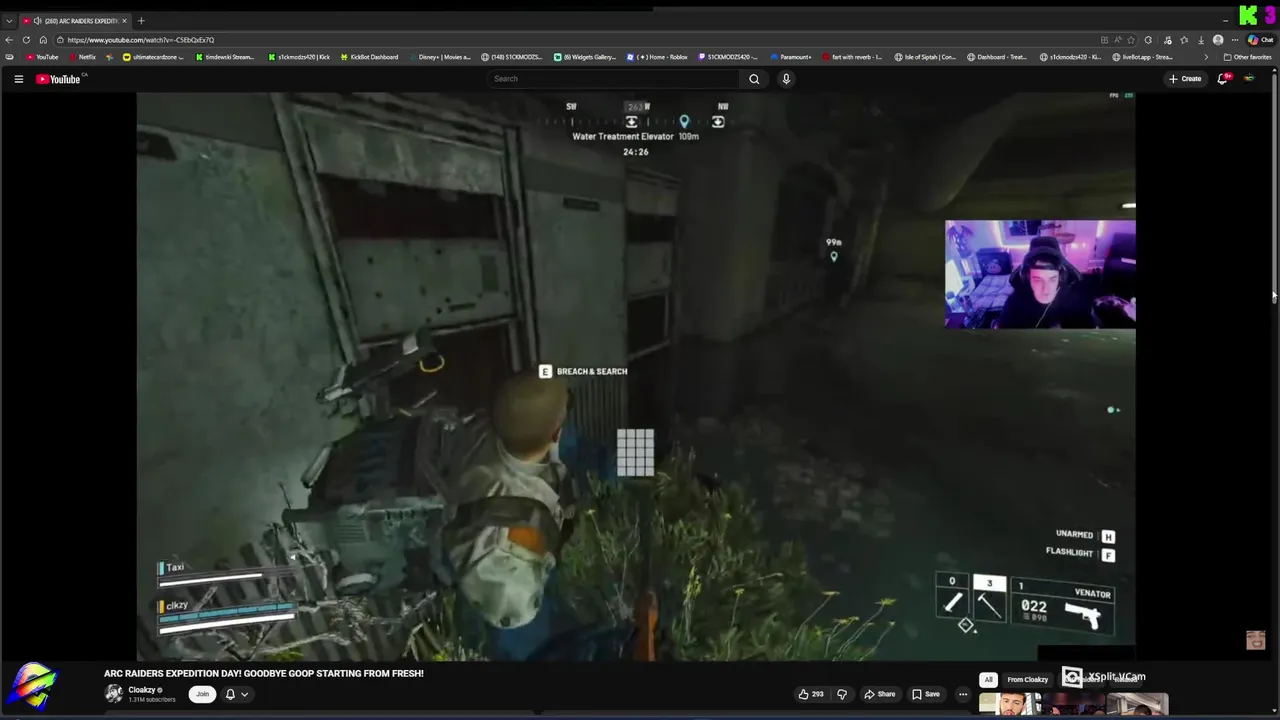Open the YouTube hamburger guide menu
This screenshot has width=1280, height=720.
click(18, 79)
